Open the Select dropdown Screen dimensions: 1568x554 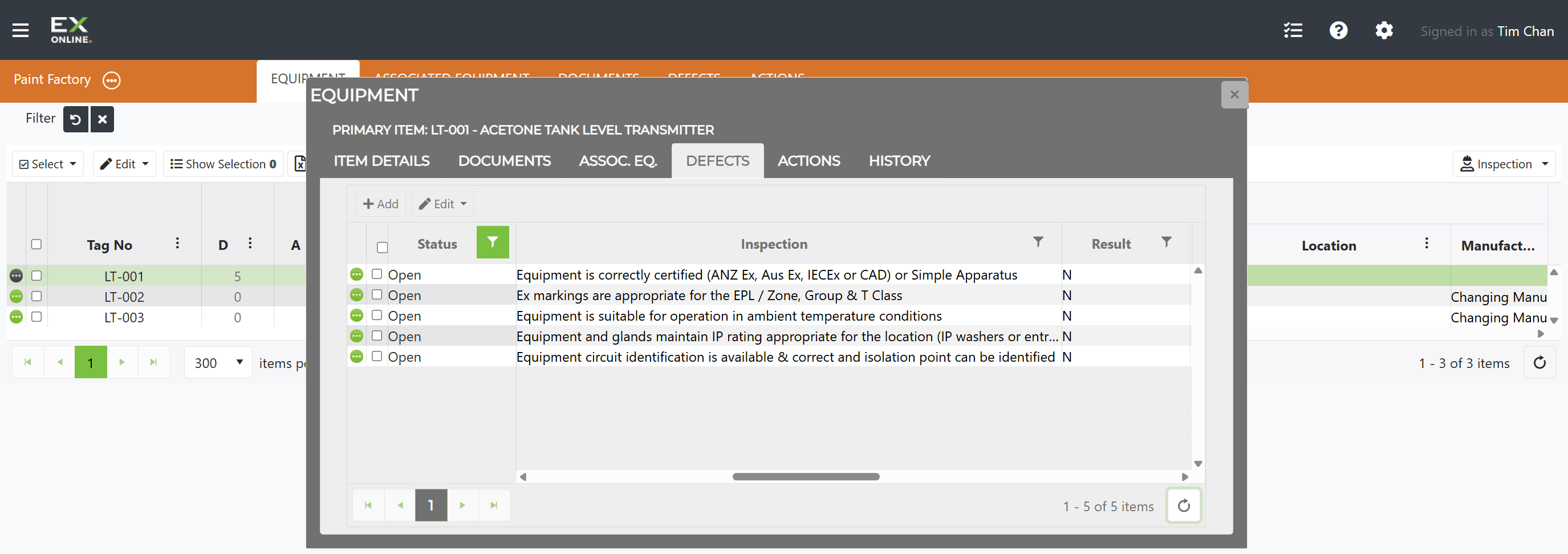pyautogui.click(x=48, y=164)
